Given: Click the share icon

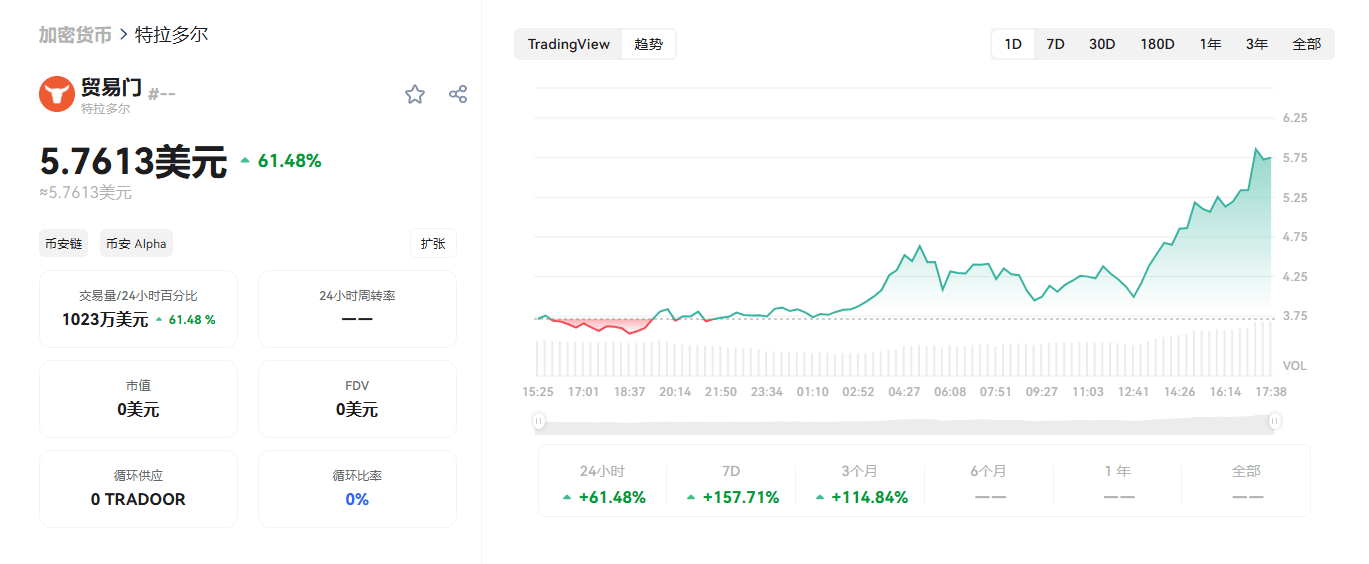Looking at the screenshot, I should (x=458, y=94).
